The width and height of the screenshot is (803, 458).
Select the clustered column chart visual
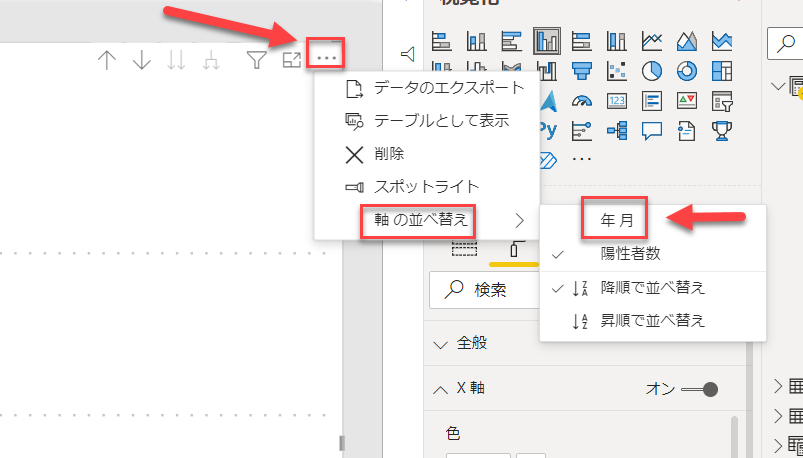pyautogui.click(x=546, y=41)
